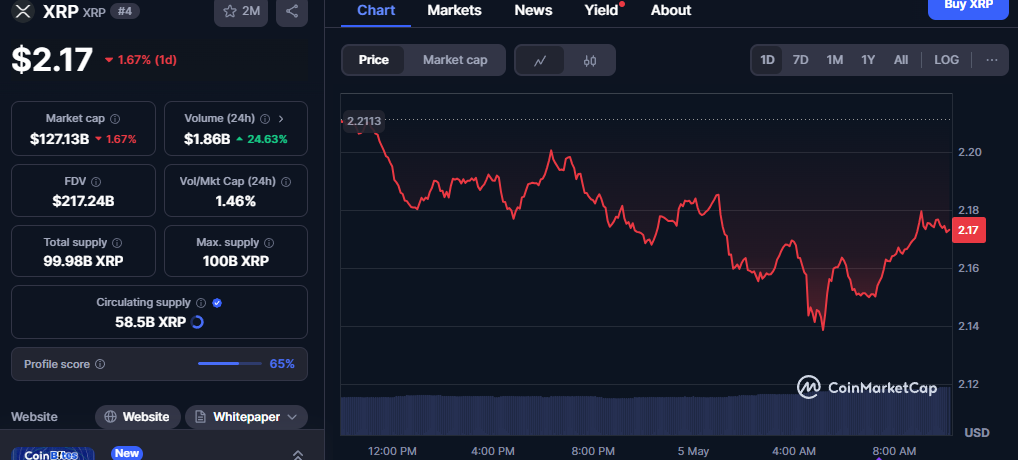Click the $127.13B market cap value
This screenshot has height=460, width=1018.
59,139
